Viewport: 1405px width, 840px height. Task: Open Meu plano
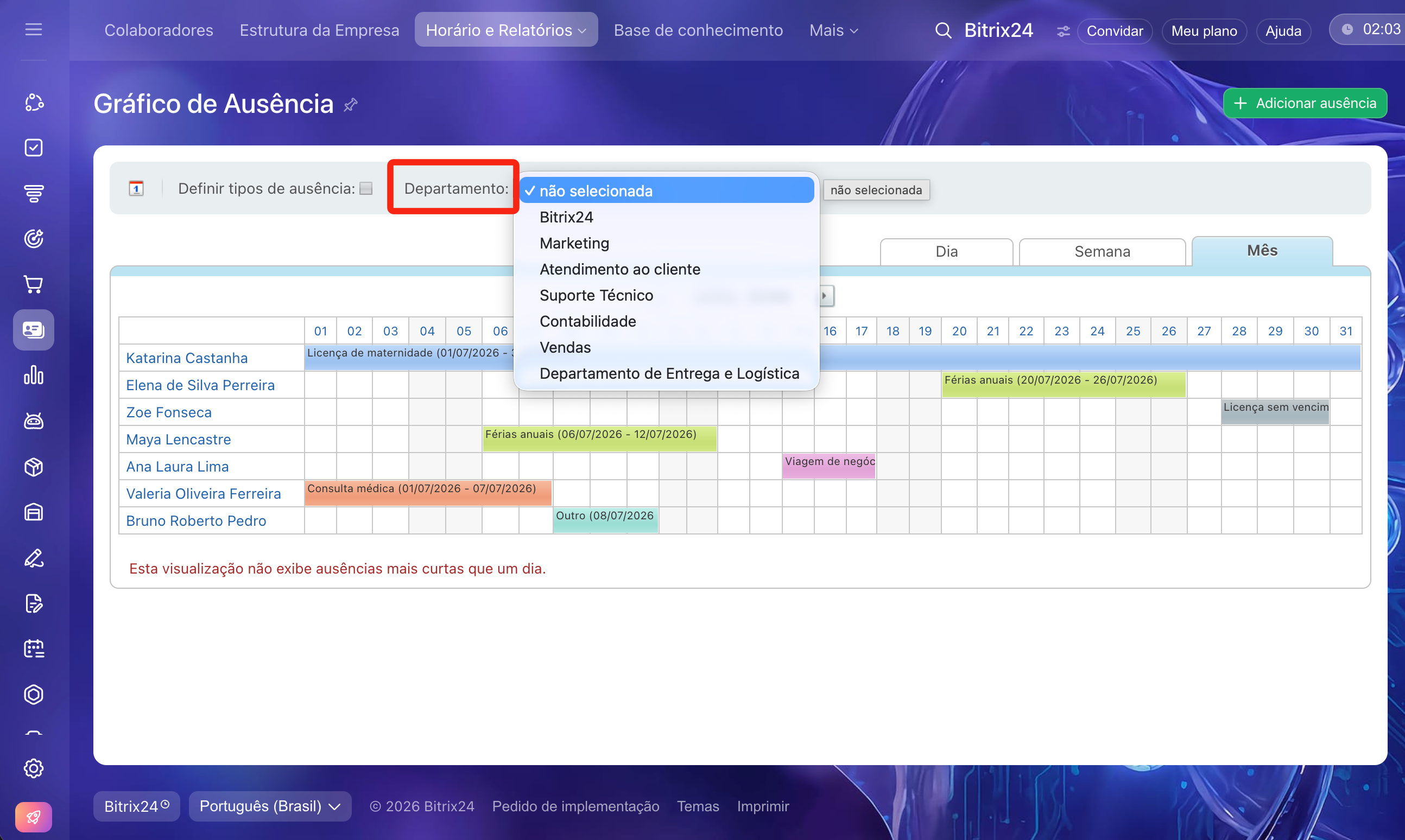(x=1204, y=31)
